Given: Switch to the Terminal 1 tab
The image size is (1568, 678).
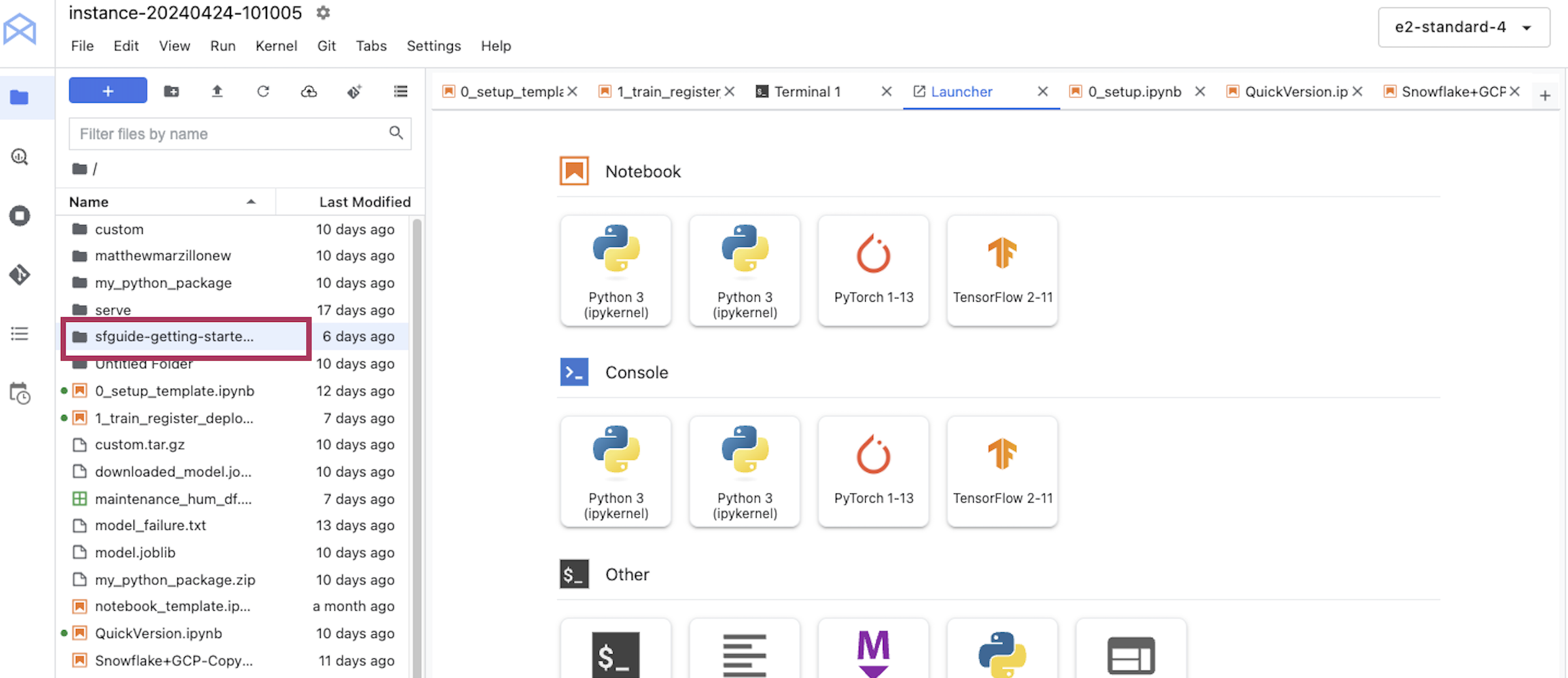Looking at the screenshot, I should (x=807, y=92).
